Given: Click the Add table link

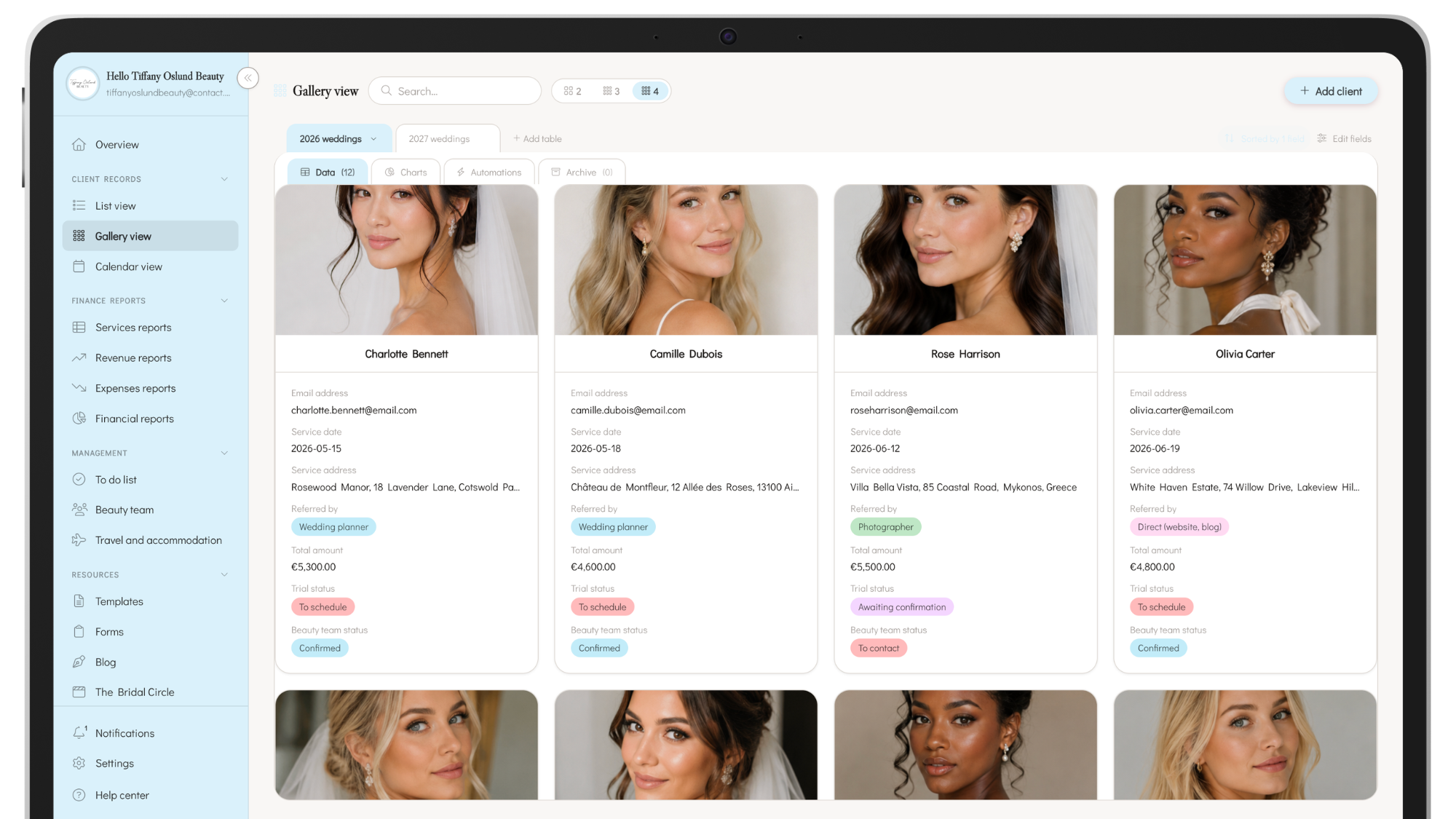Looking at the screenshot, I should coord(537,139).
